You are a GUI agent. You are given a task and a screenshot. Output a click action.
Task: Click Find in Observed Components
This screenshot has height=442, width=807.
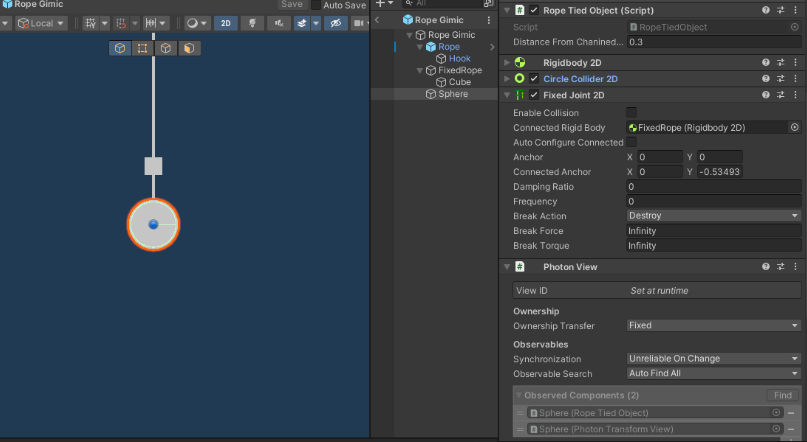coord(783,395)
